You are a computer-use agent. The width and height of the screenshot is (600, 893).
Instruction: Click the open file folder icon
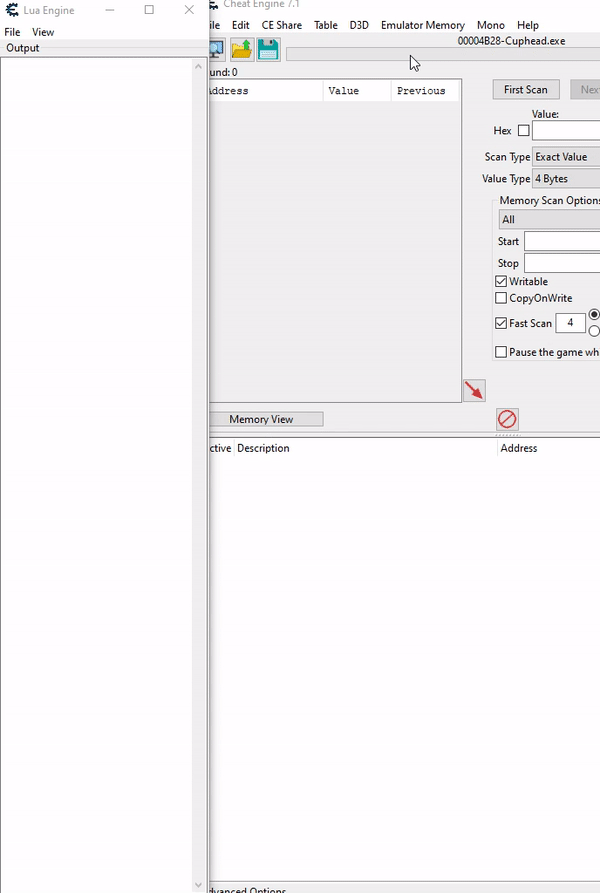(x=242, y=50)
